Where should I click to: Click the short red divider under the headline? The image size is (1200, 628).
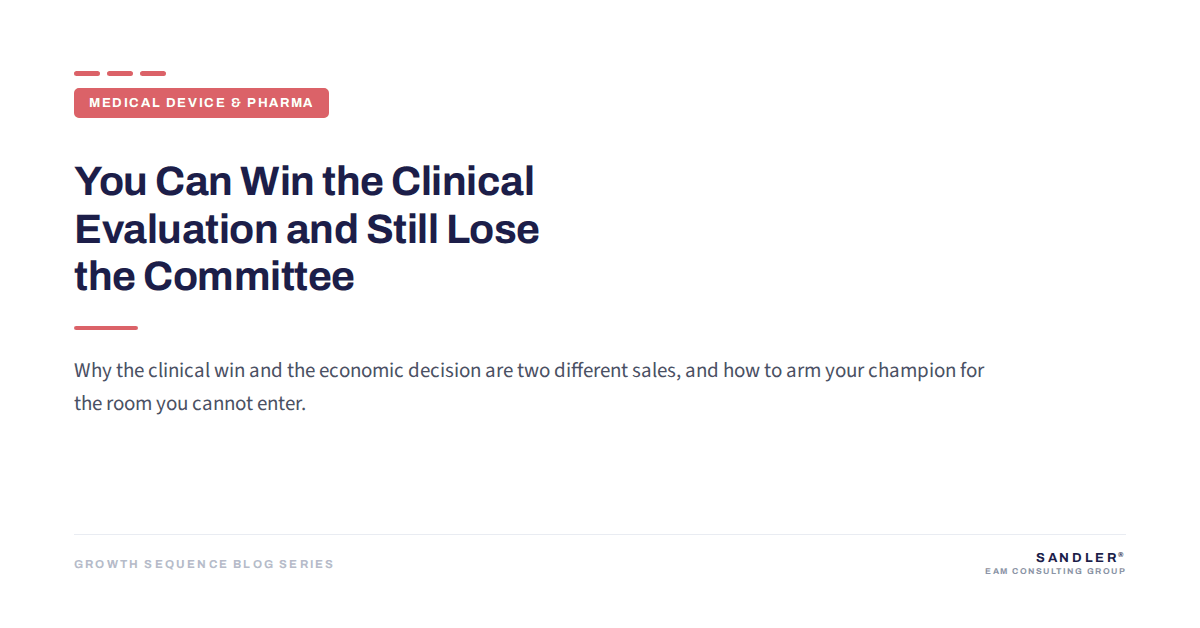106,327
